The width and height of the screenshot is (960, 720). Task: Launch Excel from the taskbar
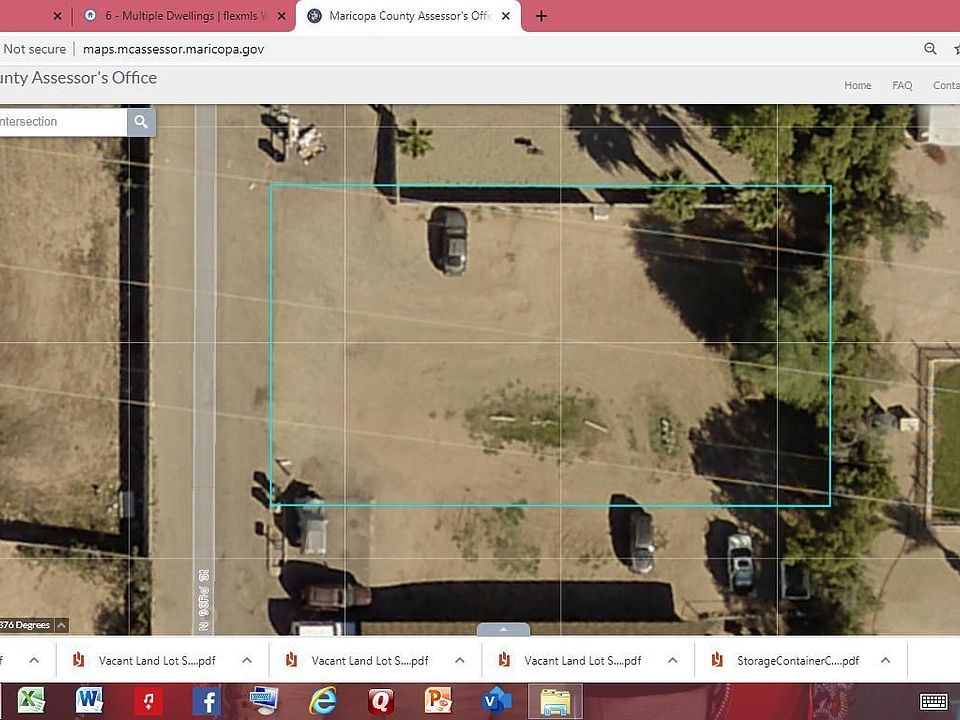[x=31, y=700]
